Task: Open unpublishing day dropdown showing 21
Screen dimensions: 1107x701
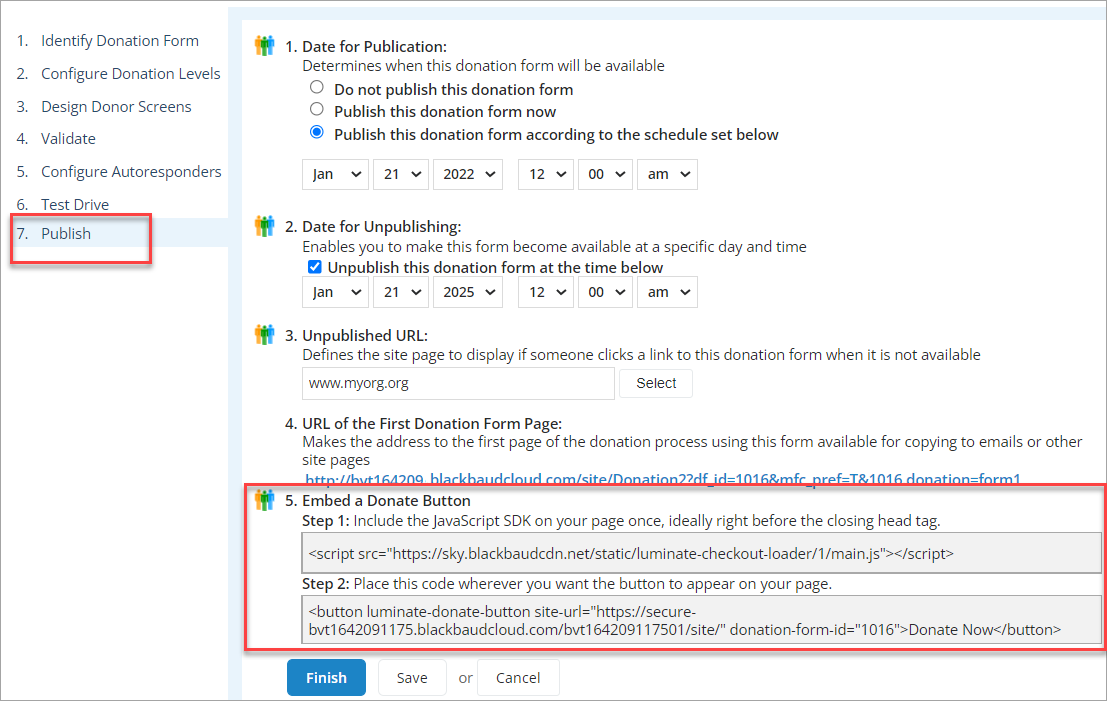Action: [401, 292]
